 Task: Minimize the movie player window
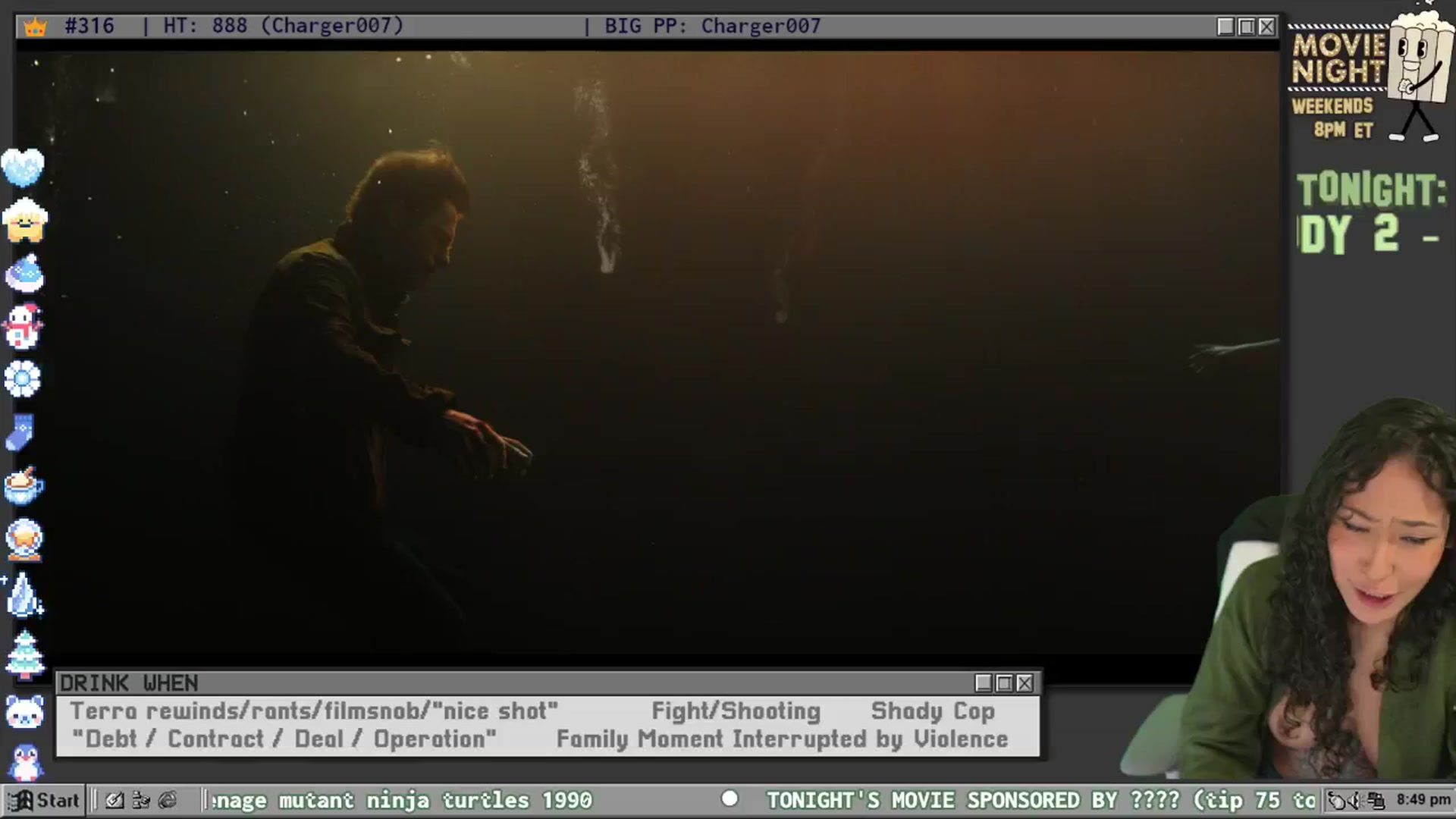click(1225, 27)
